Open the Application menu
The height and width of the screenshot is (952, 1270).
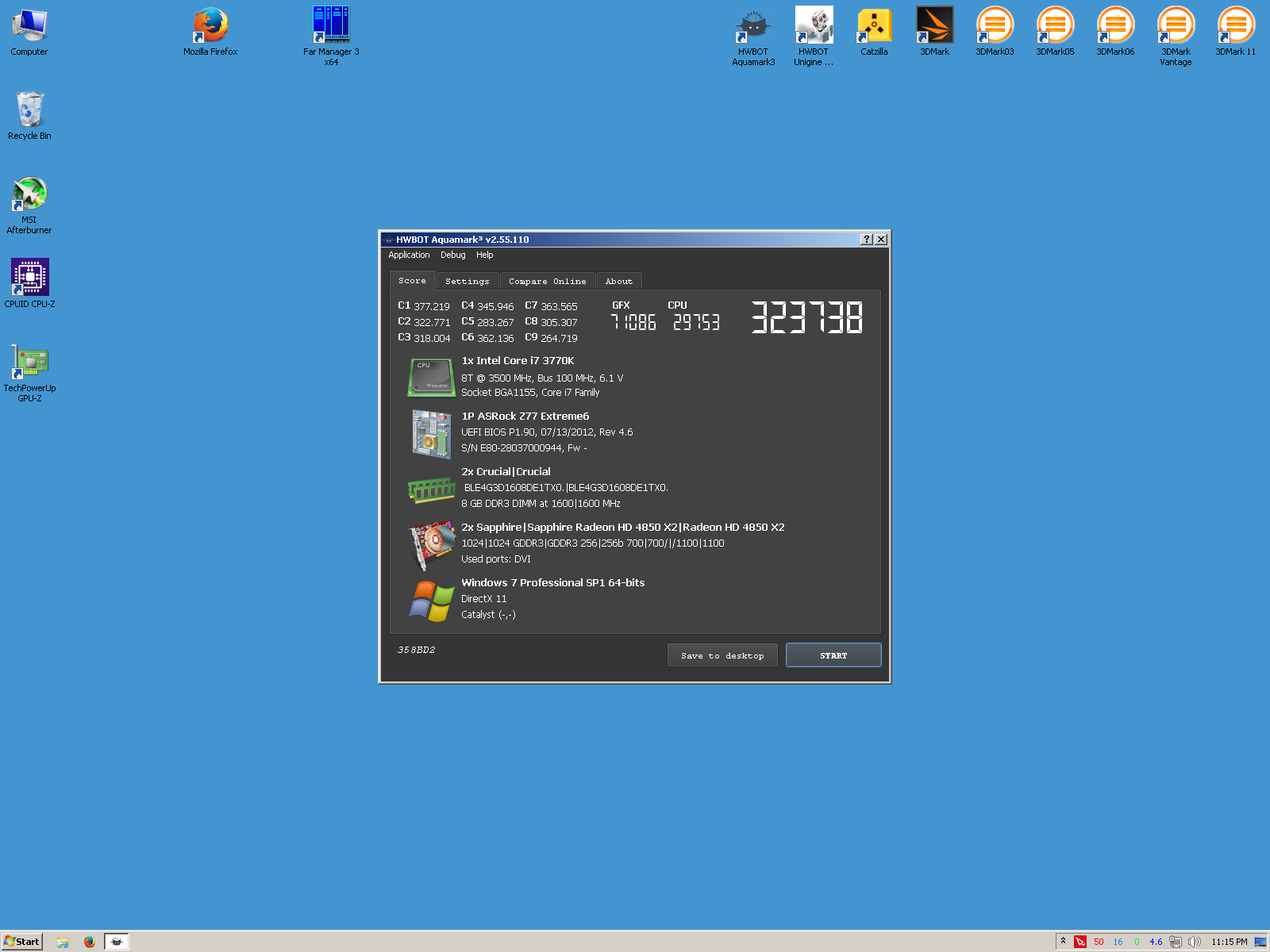(409, 255)
